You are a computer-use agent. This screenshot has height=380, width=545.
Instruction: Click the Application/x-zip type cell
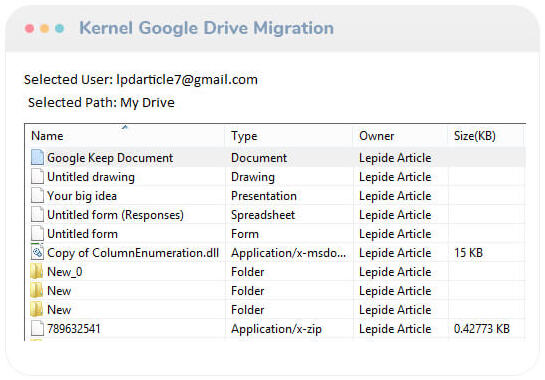(x=276, y=329)
